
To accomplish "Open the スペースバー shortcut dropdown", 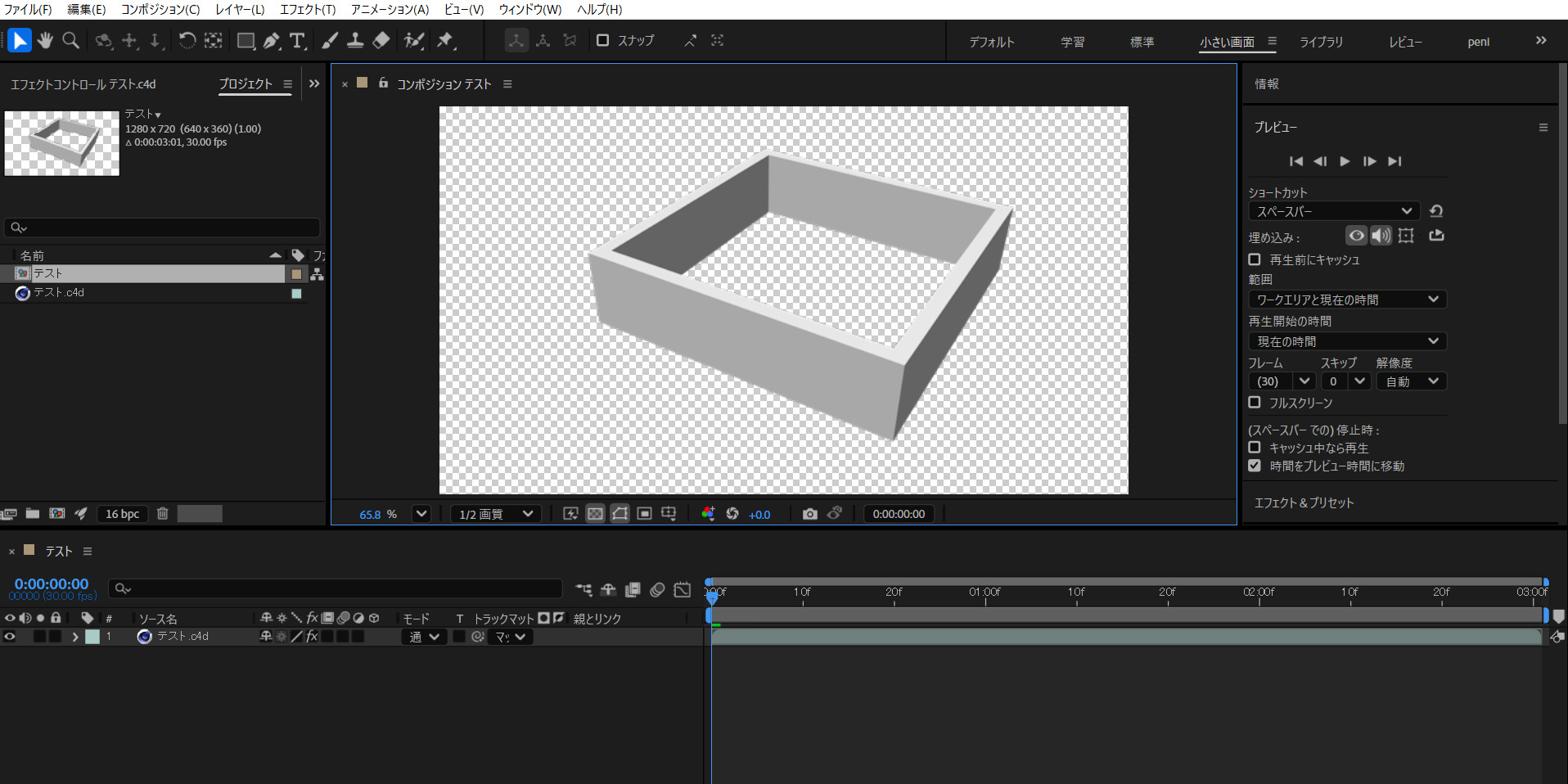I will point(1333,211).
